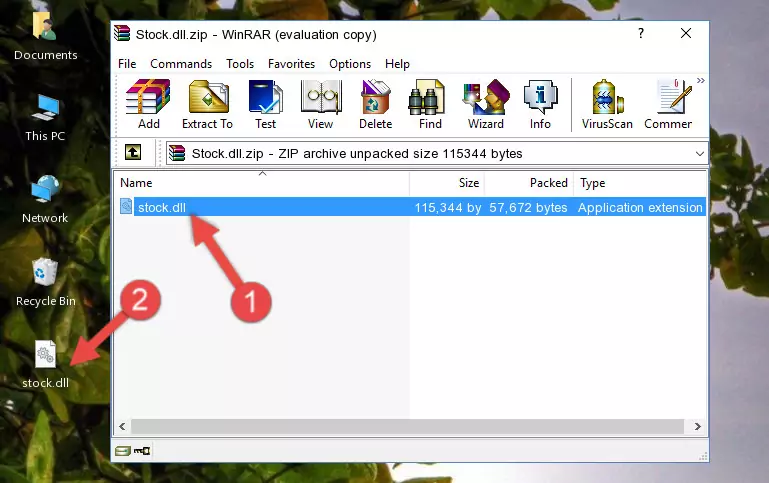Open the View file tool
Screen dimensions: 769x483
(x=321, y=104)
